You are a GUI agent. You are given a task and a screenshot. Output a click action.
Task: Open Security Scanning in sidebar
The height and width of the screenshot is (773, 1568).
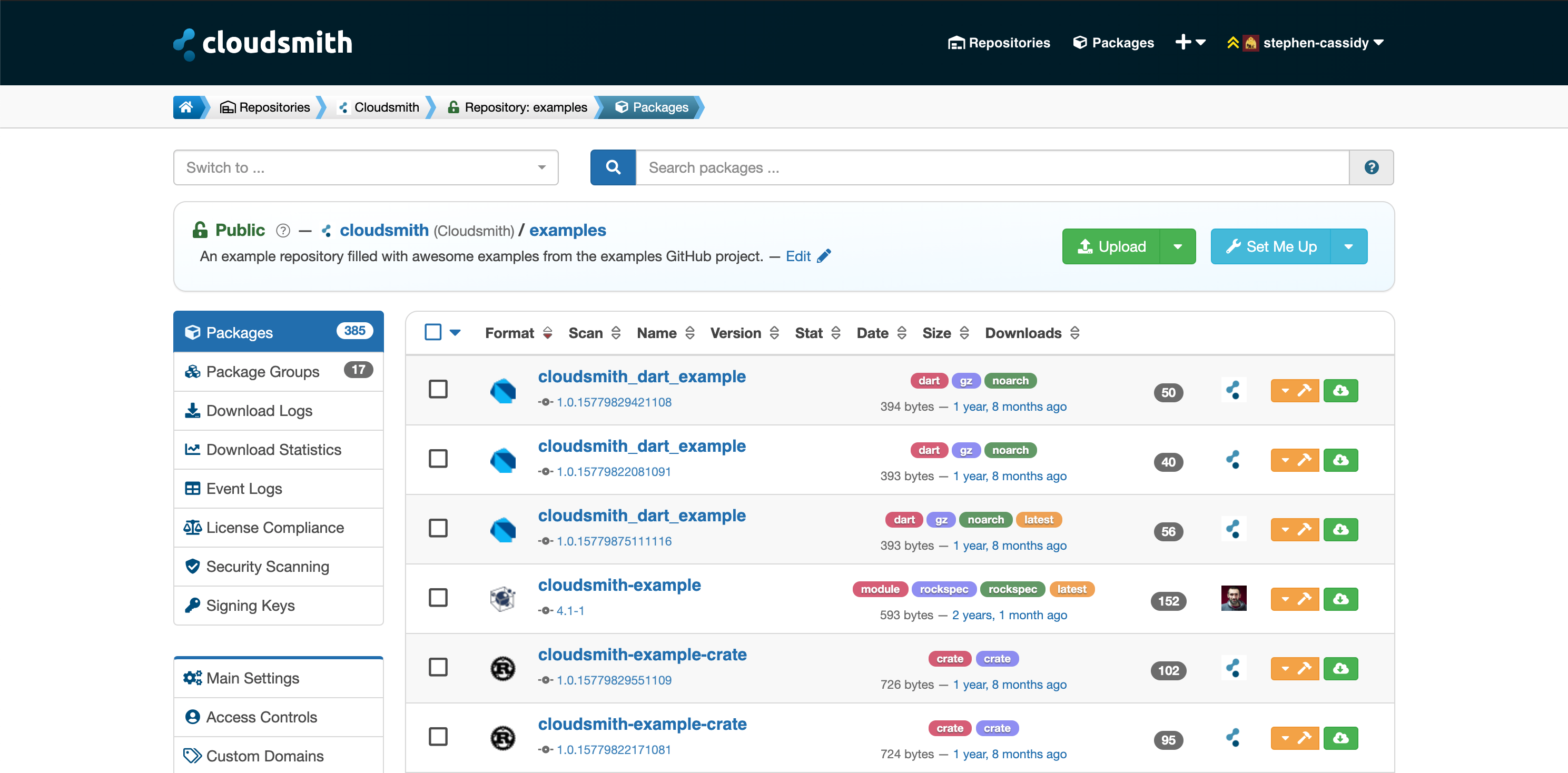267,566
